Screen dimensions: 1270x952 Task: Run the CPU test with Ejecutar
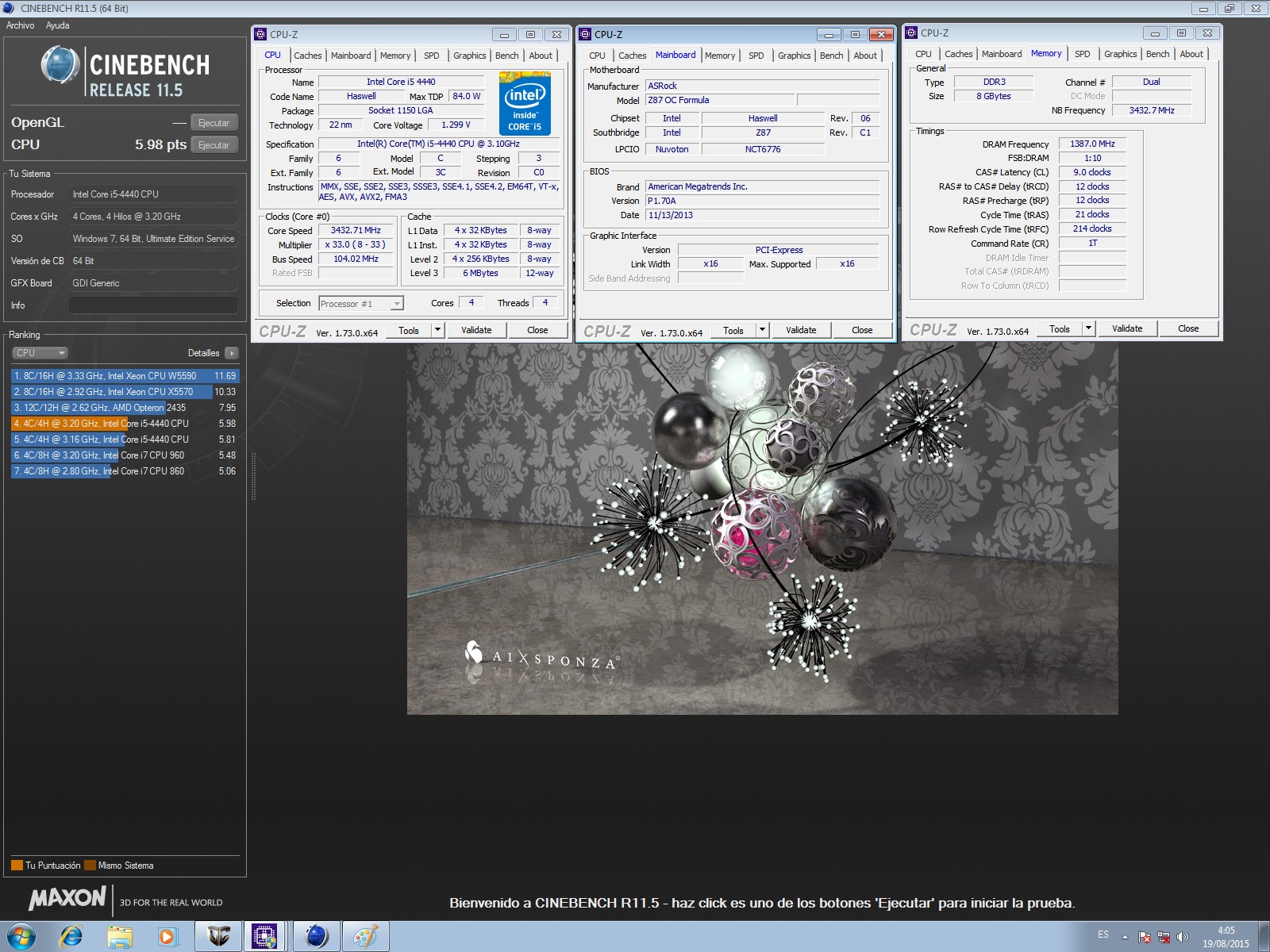(214, 145)
